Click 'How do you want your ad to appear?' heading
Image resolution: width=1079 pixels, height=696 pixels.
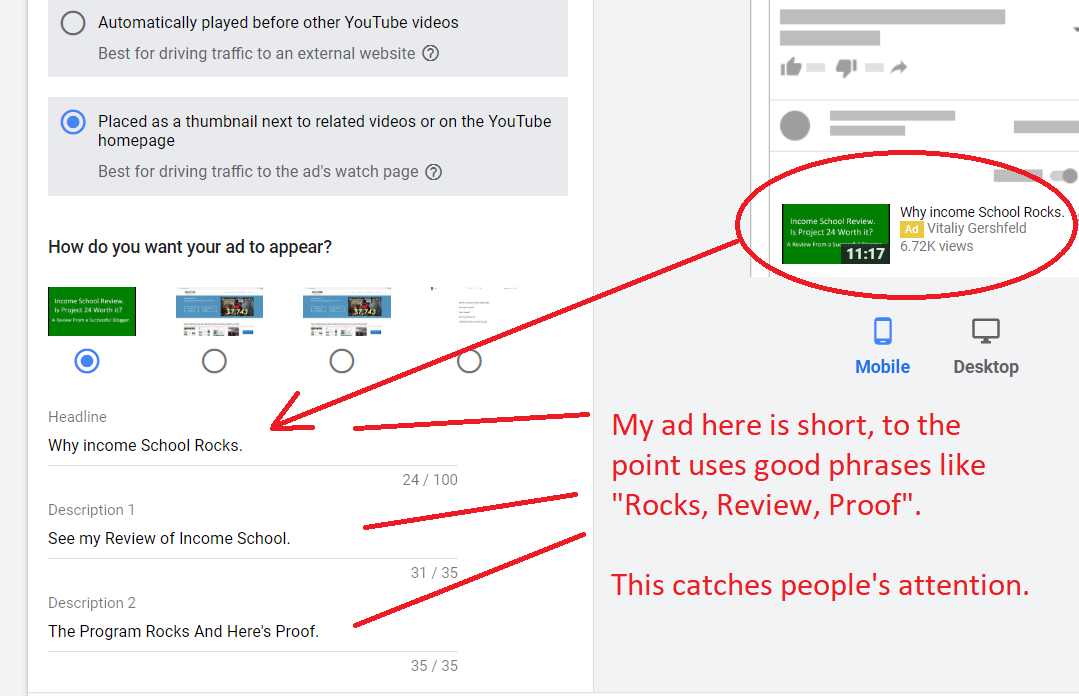tap(190, 247)
